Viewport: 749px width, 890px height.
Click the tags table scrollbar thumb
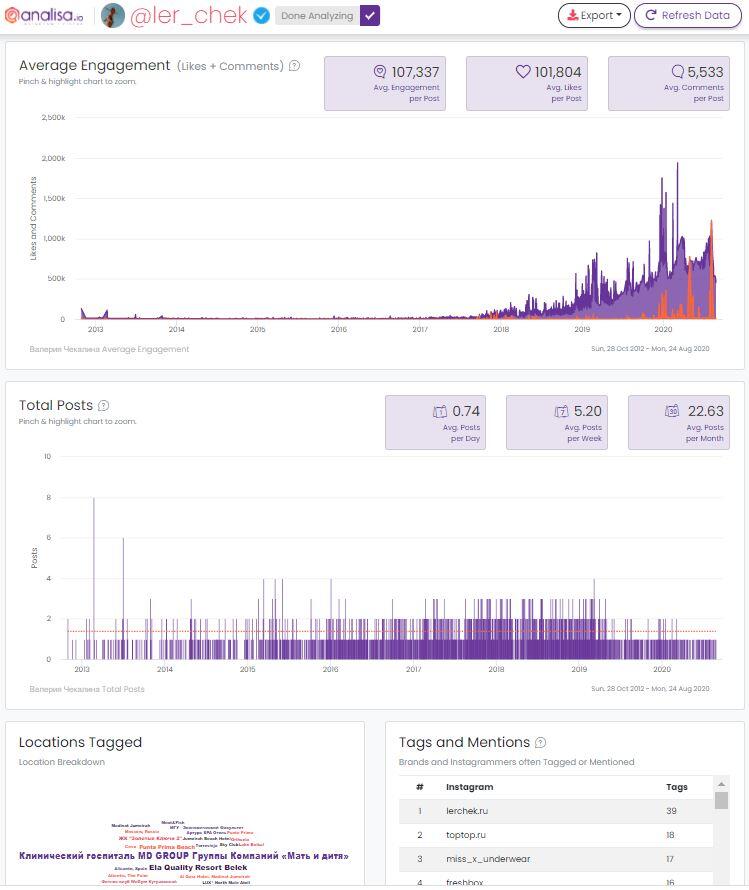[x=721, y=800]
